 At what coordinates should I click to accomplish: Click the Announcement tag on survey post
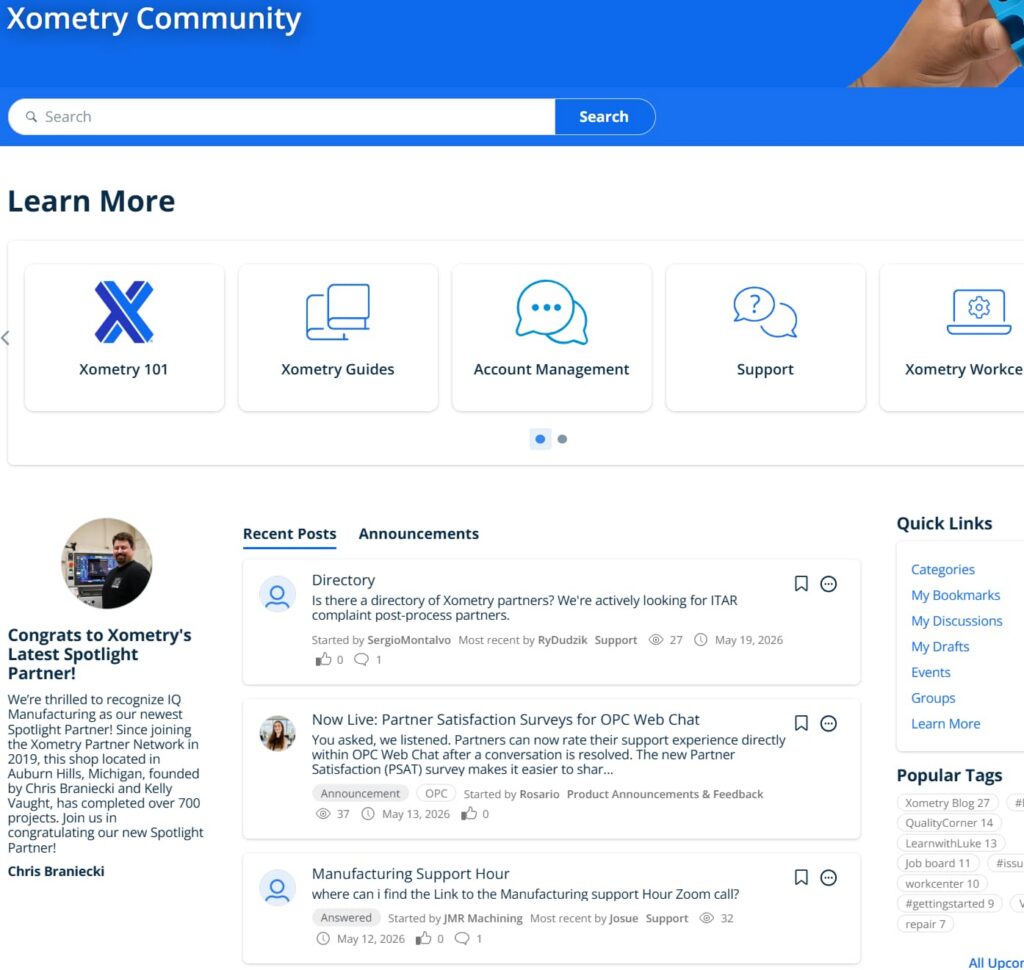pos(360,793)
